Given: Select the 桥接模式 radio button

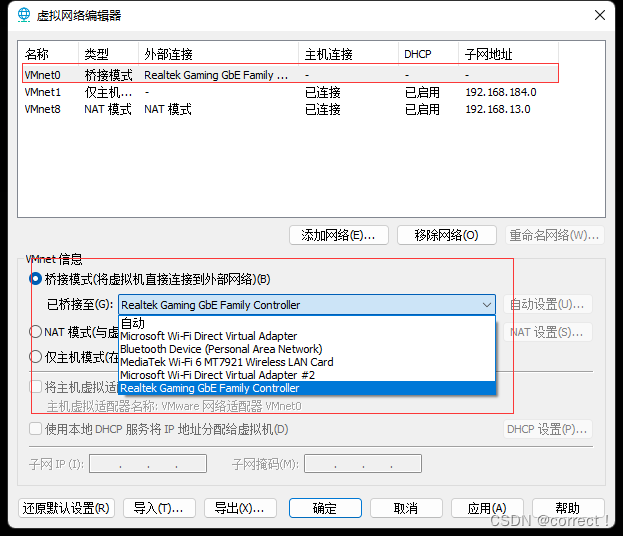Looking at the screenshot, I should (x=35, y=279).
